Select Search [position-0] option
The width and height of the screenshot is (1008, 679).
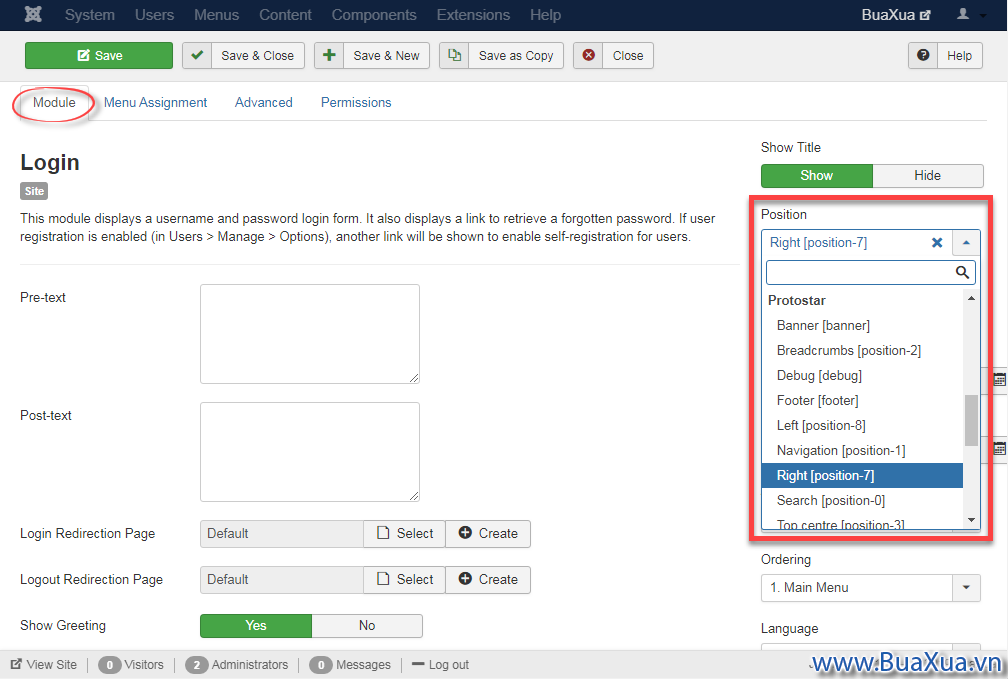pos(861,500)
